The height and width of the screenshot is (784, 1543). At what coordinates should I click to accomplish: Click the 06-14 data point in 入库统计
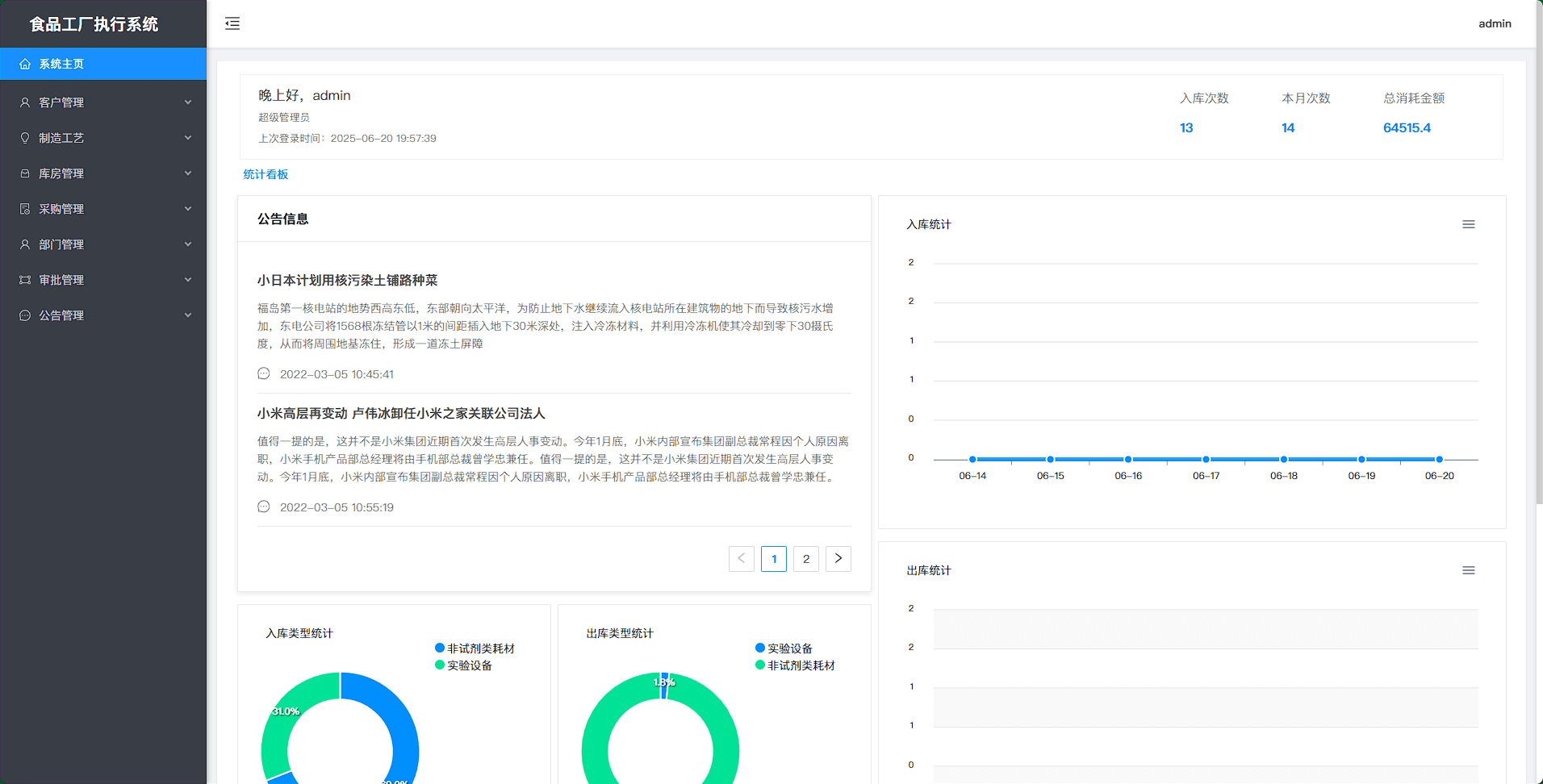tap(972, 459)
